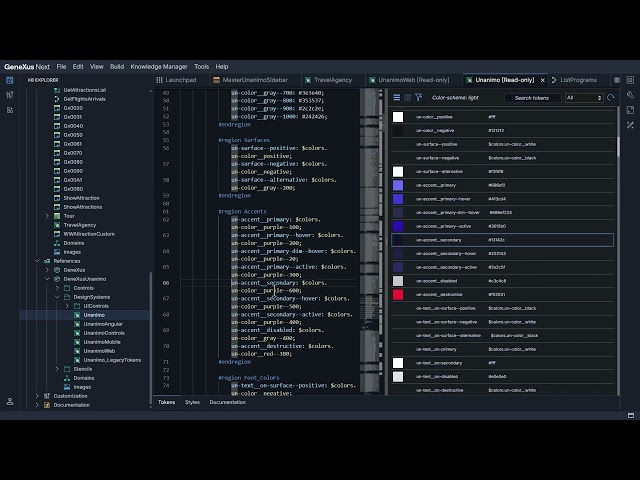
Task: Open the Knowledge Manager menu
Action: coord(159,67)
